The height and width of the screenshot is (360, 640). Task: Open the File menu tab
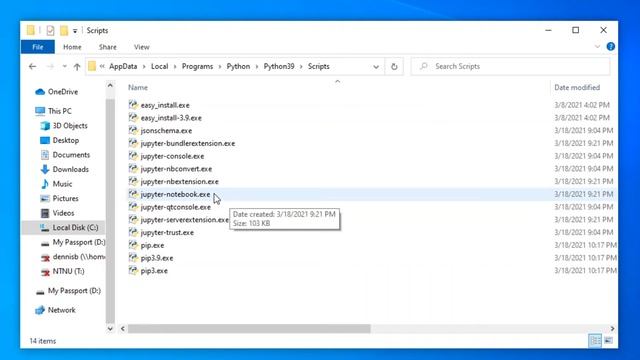click(x=38, y=47)
